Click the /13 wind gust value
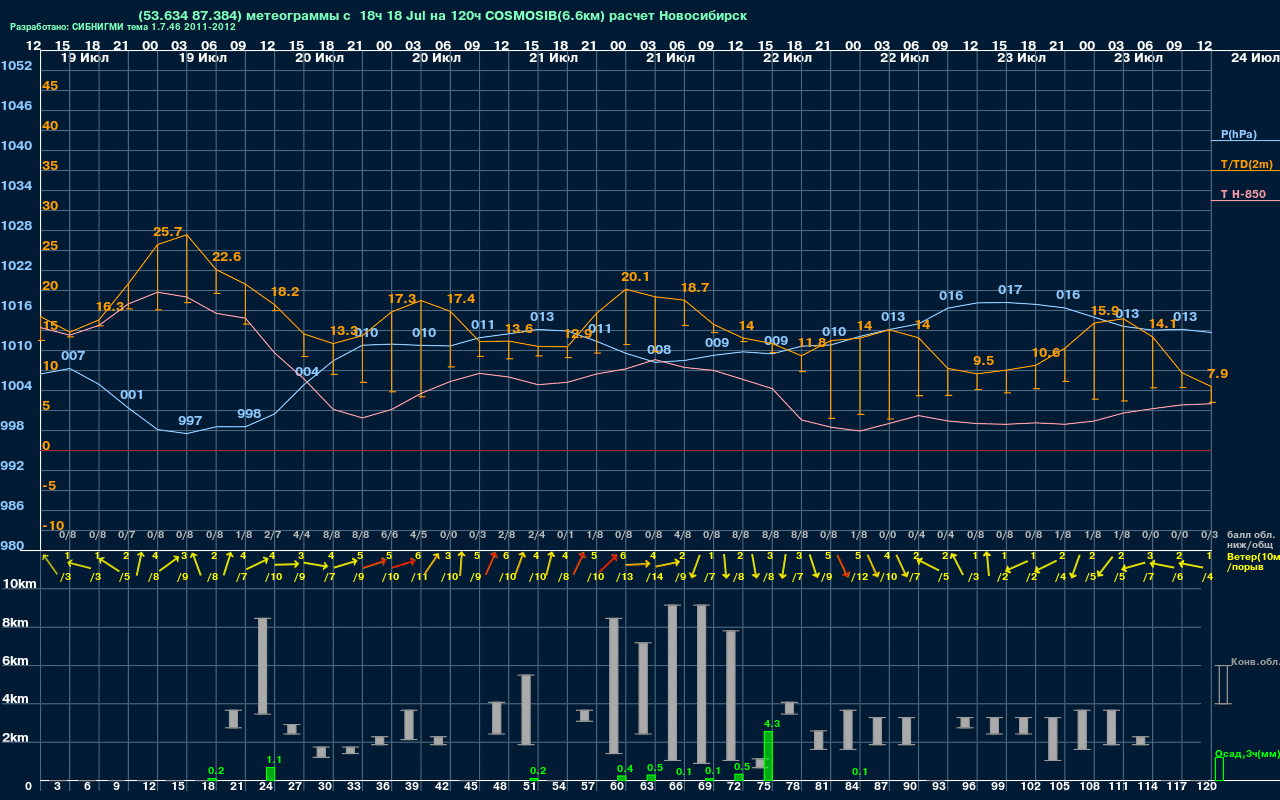The width and height of the screenshot is (1280, 800). [625, 577]
